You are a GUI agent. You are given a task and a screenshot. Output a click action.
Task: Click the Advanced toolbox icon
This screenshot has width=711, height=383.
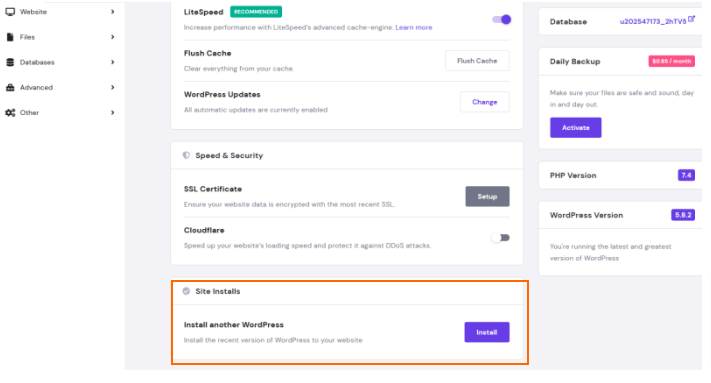pyautogui.click(x=10, y=87)
